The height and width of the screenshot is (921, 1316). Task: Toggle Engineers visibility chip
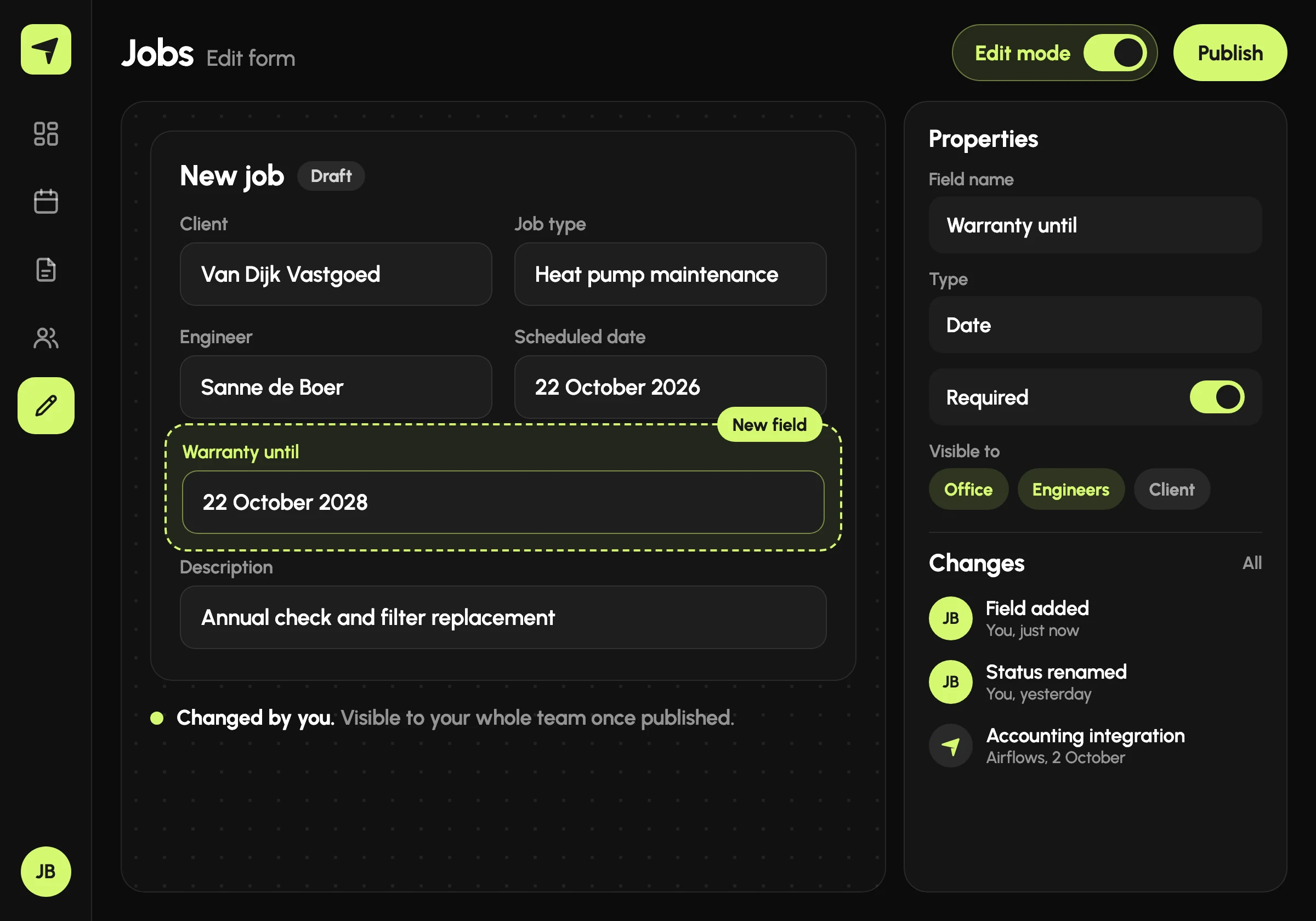tap(1071, 489)
